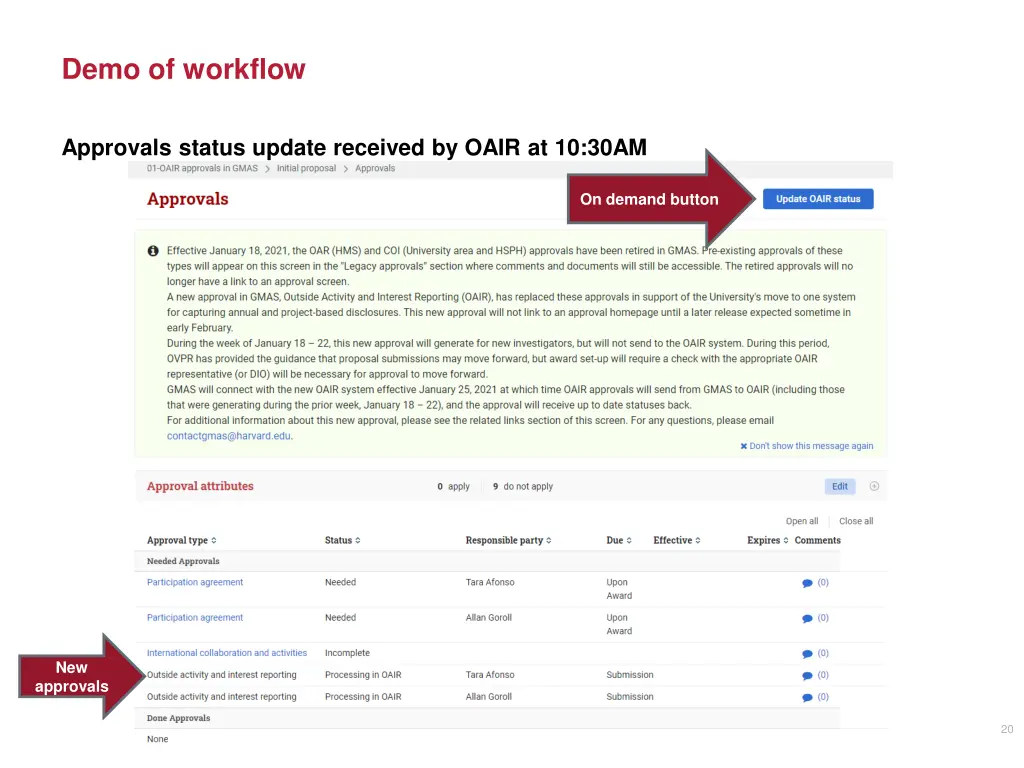
Task: Click the Comments column header
Action: click(818, 540)
